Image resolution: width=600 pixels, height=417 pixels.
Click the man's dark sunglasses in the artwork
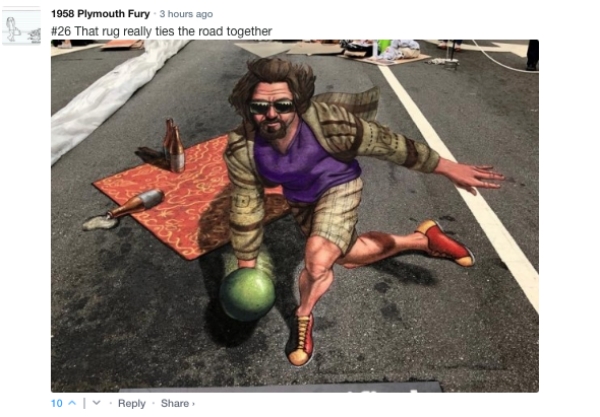tap(272, 106)
